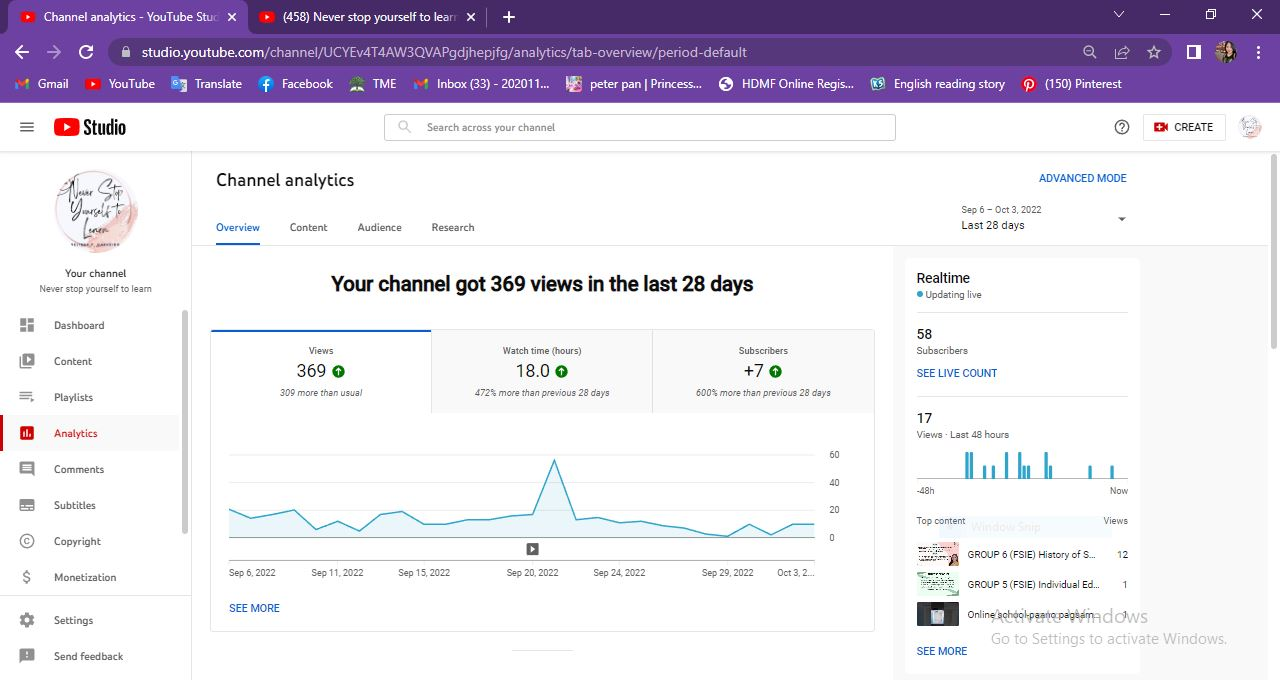Switch to the Overview tab
The image size is (1280, 680).
click(x=238, y=227)
